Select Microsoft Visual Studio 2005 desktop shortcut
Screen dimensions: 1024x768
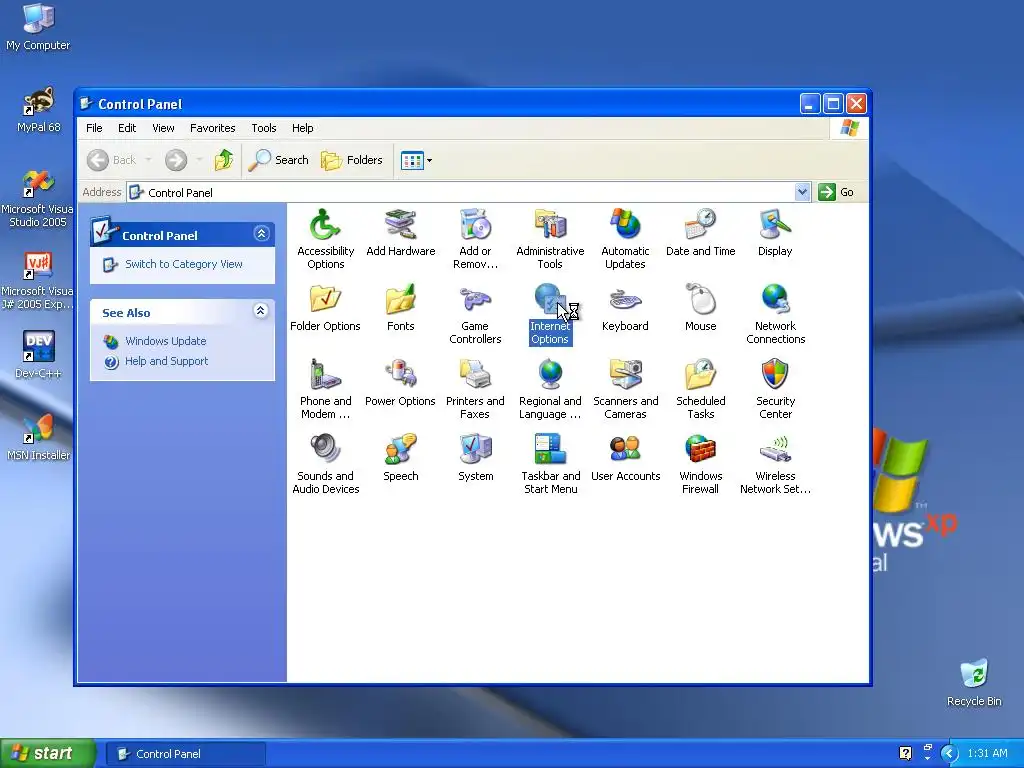(x=38, y=199)
